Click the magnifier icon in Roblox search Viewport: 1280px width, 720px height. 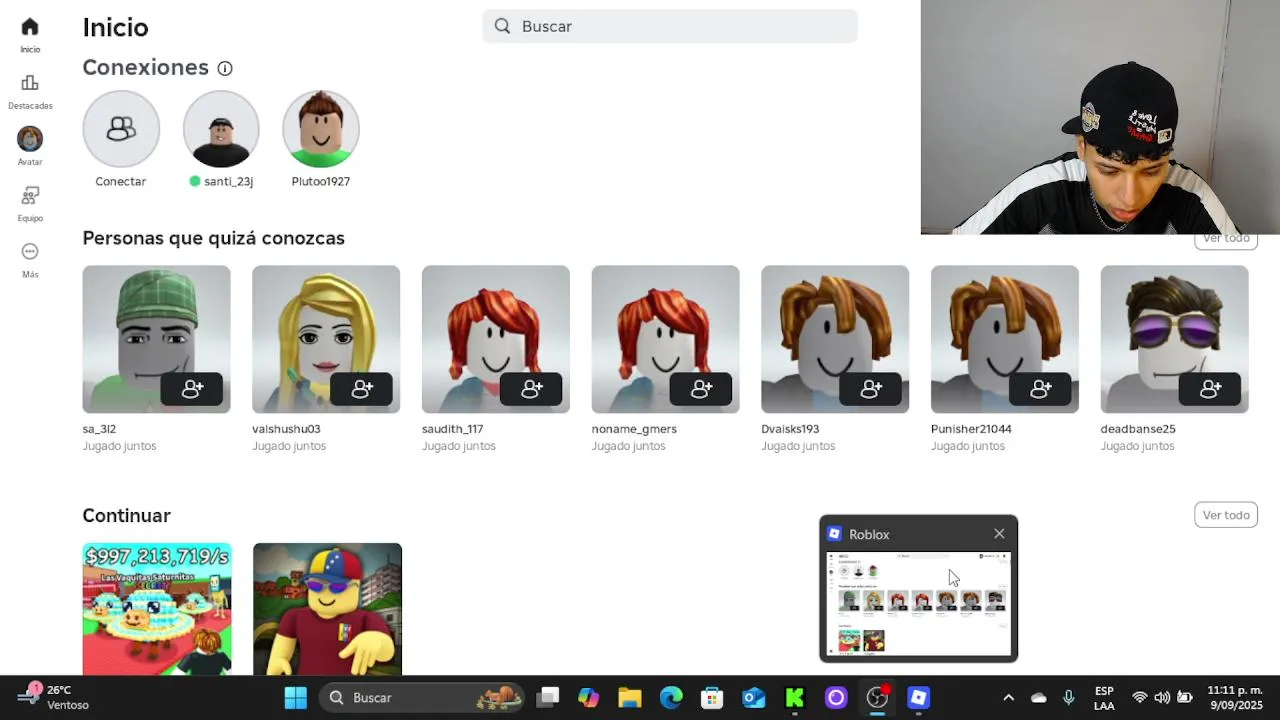(502, 26)
